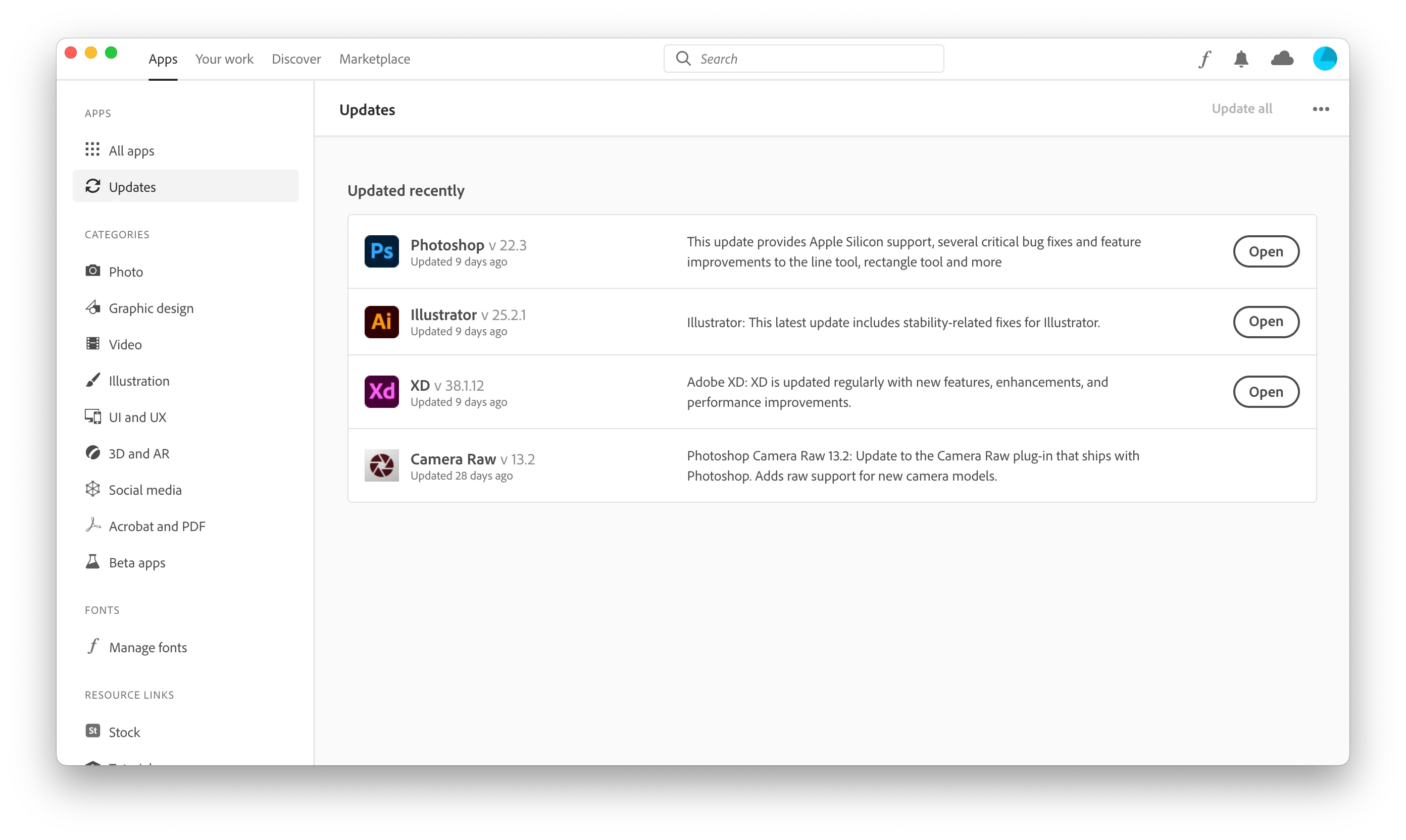This screenshot has width=1406, height=840.
Task: Click the Update all button
Action: coord(1241,109)
